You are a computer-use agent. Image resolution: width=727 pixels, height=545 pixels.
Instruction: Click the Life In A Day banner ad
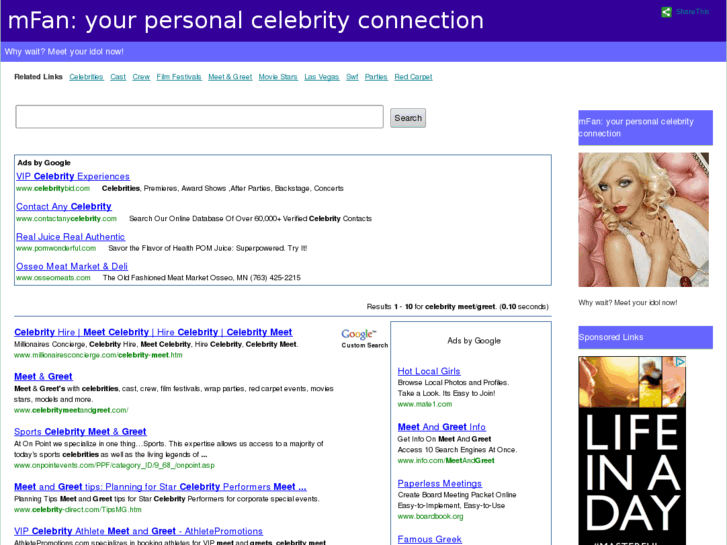pos(632,451)
